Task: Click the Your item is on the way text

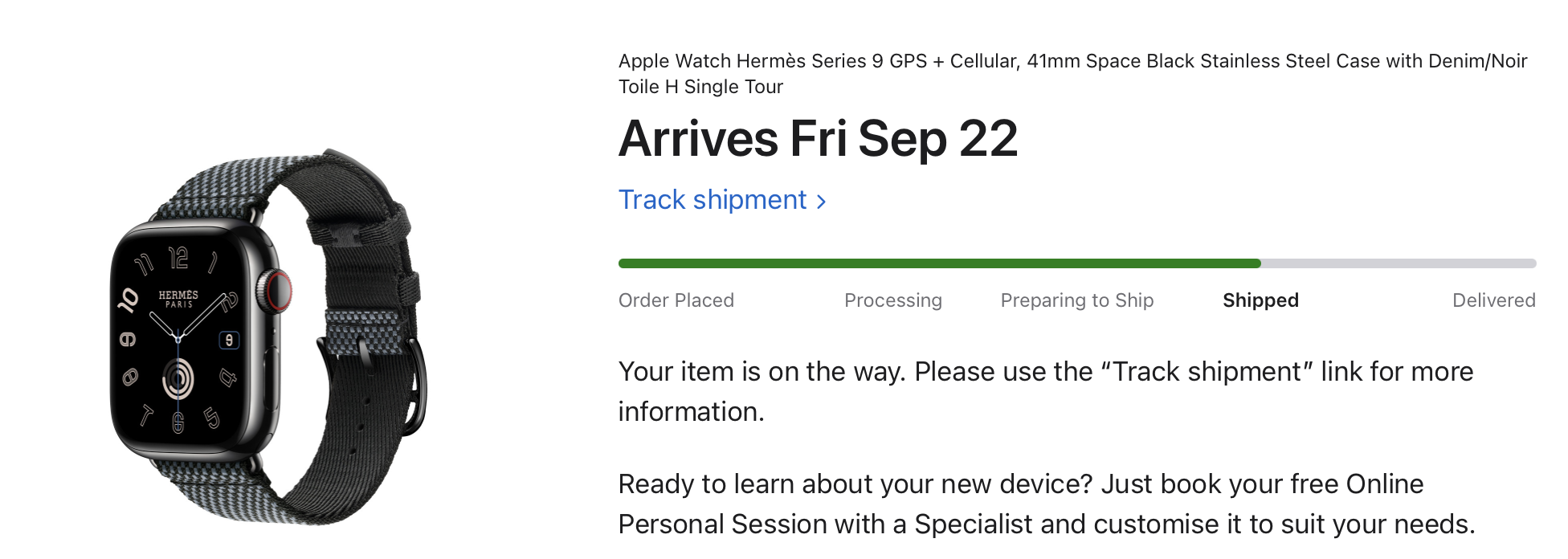Action: [1046, 392]
